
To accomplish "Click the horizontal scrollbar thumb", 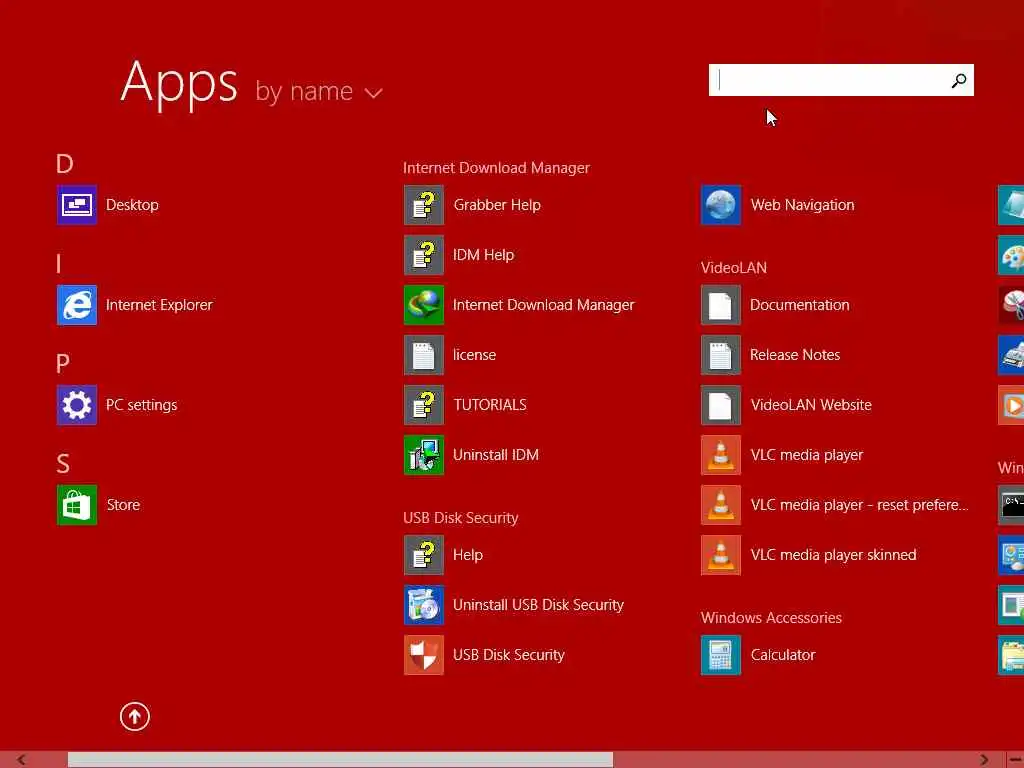I will [340, 760].
